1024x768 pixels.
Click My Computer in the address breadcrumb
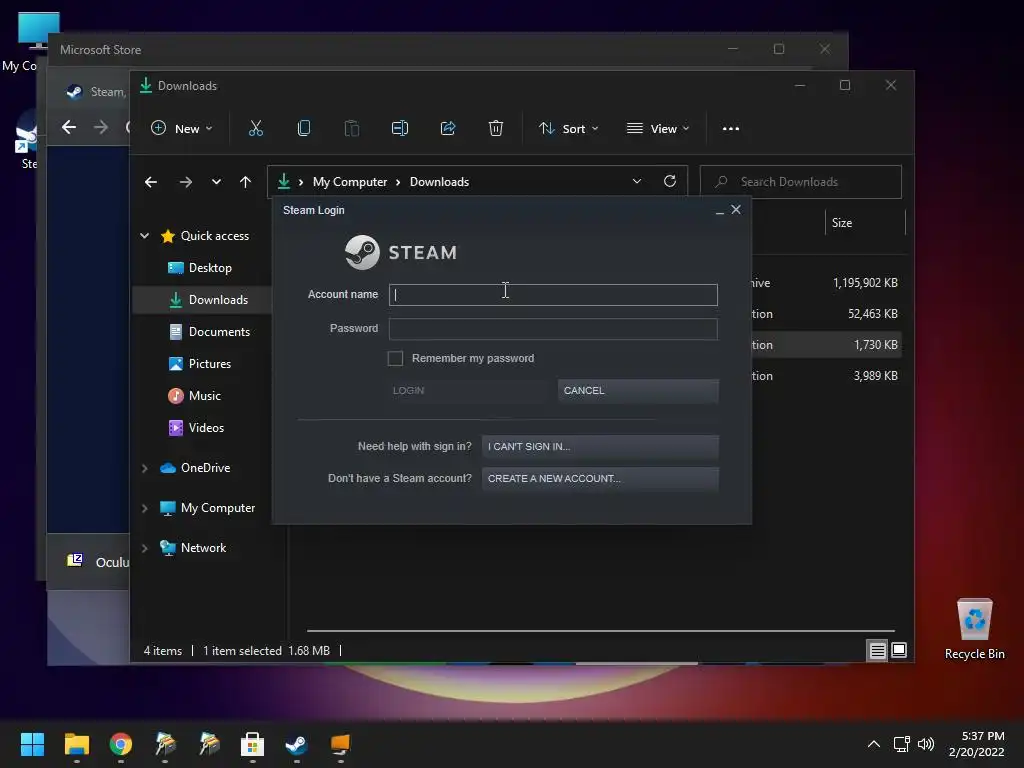pyautogui.click(x=350, y=182)
